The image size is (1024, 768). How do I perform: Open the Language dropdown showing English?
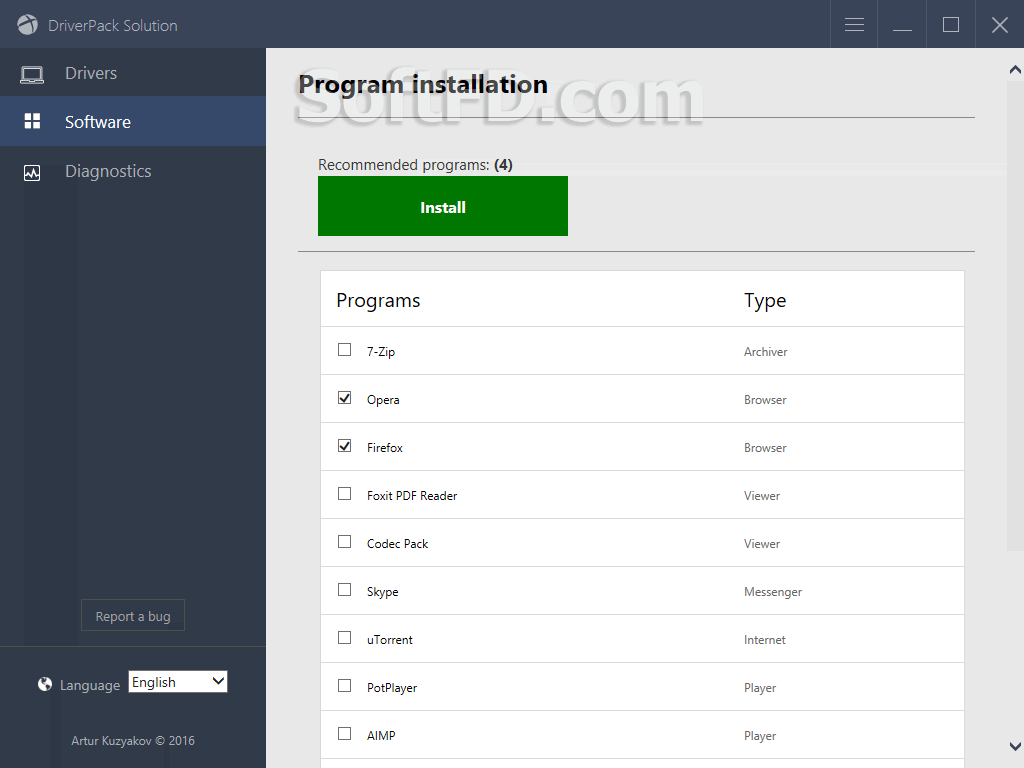pos(178,682)
